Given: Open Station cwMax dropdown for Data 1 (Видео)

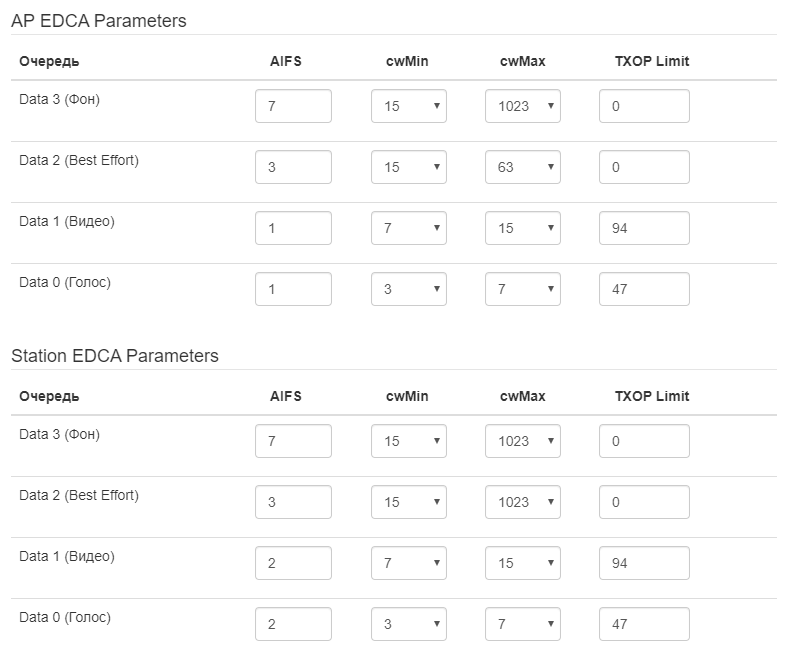Looking at the screenshot, I should click(x=522, y=563).
